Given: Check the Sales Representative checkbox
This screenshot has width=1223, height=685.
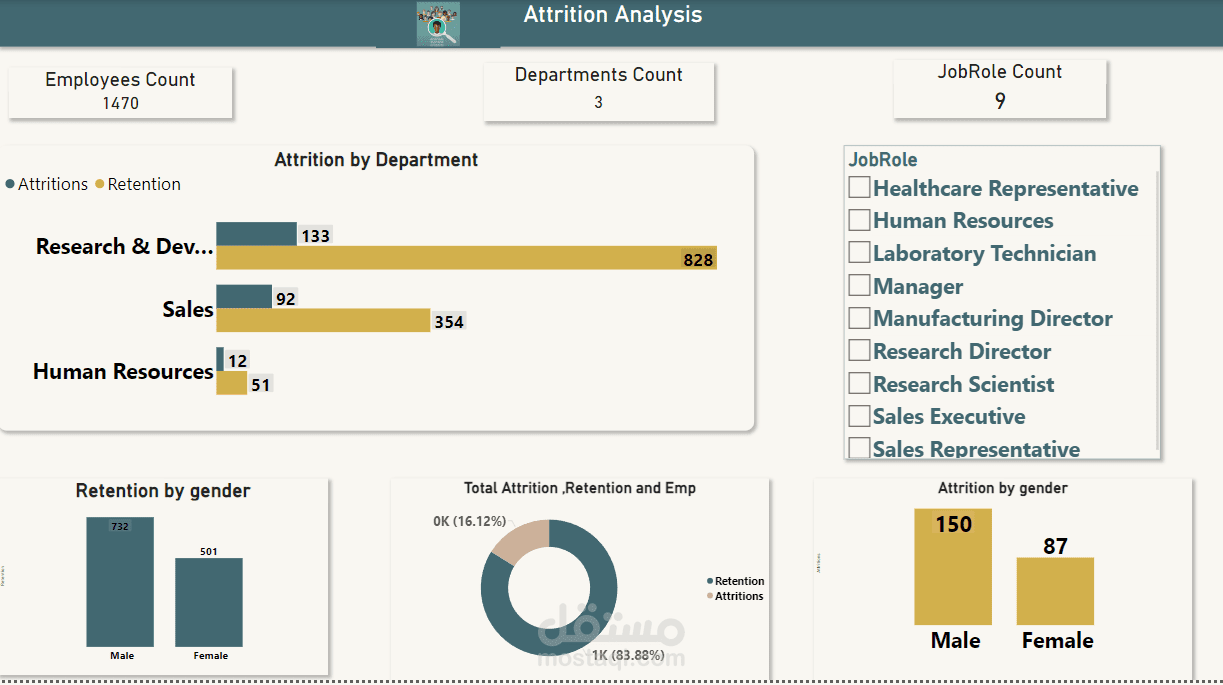Looking at the screenshot, I should pyautogui.click(x=859, y=448).
